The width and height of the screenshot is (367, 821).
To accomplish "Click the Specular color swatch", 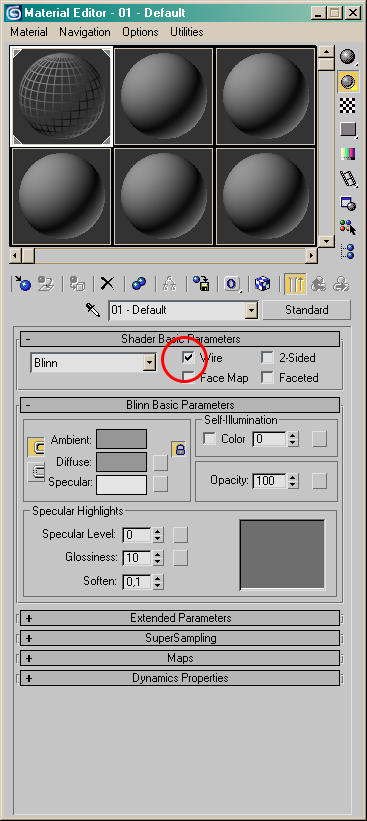I will tap(121, 484).
